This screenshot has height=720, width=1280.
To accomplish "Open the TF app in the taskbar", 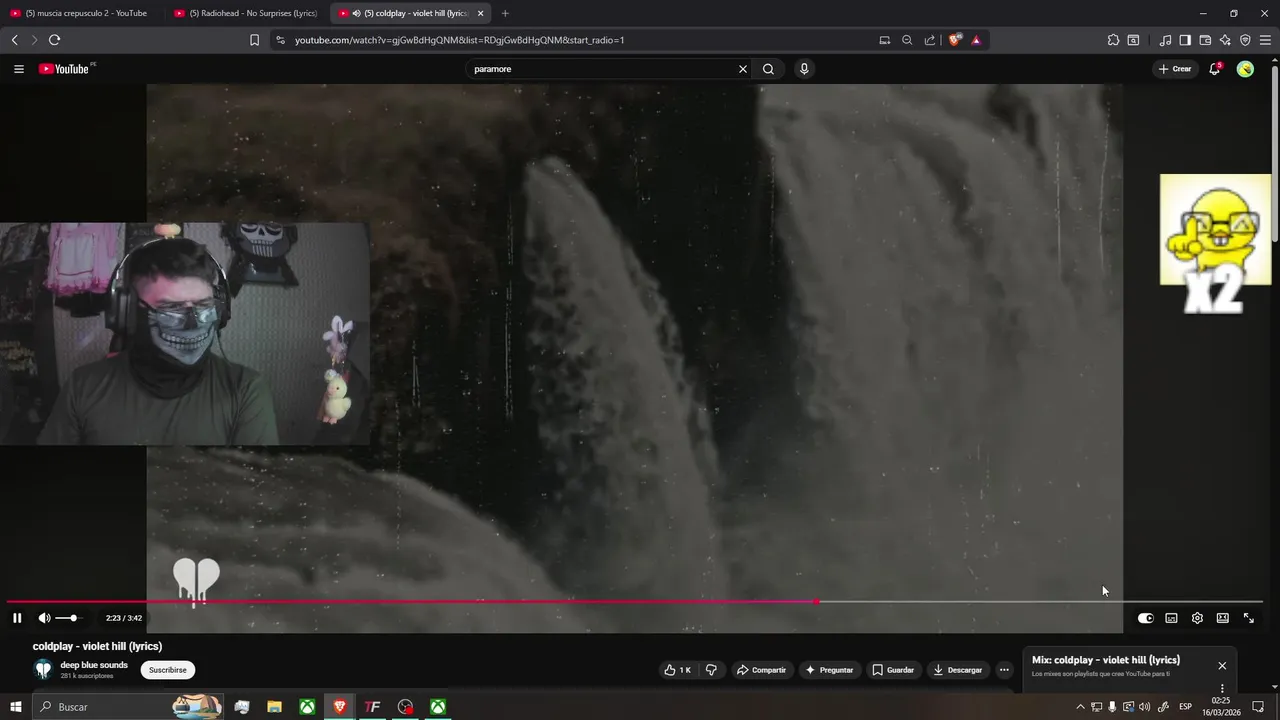I will click(x=372, y=707).
